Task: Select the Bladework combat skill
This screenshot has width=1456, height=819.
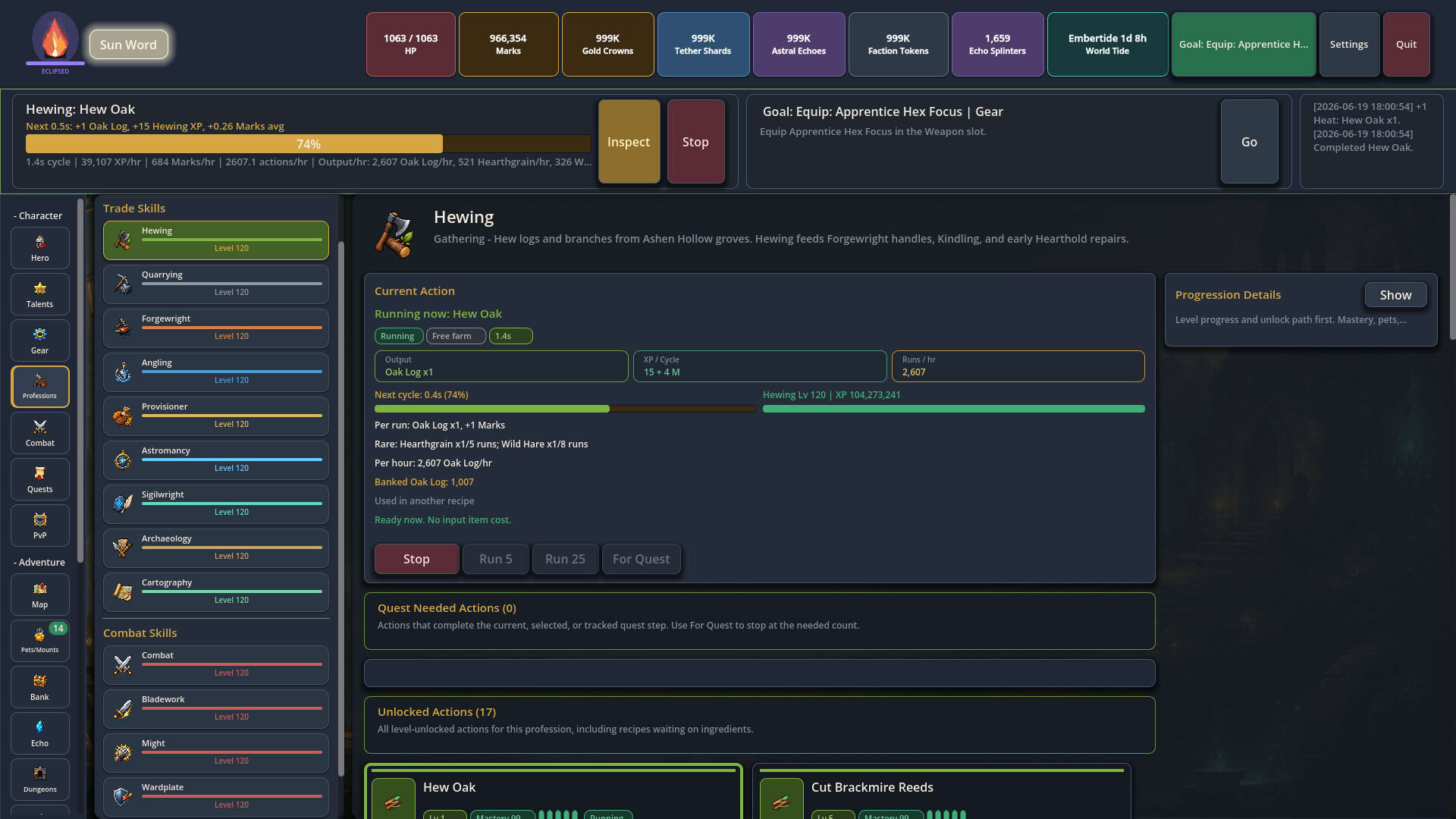Action: pyautogui.click(x=216, y=709)
